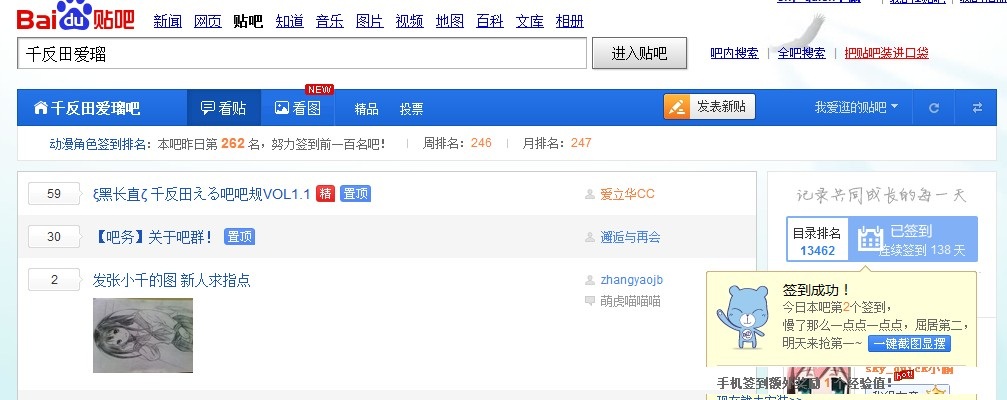Click the author icon beside 爱立华CC
Image resolution: width=1007 pixels, height=400 pixels.
point(590,194)
